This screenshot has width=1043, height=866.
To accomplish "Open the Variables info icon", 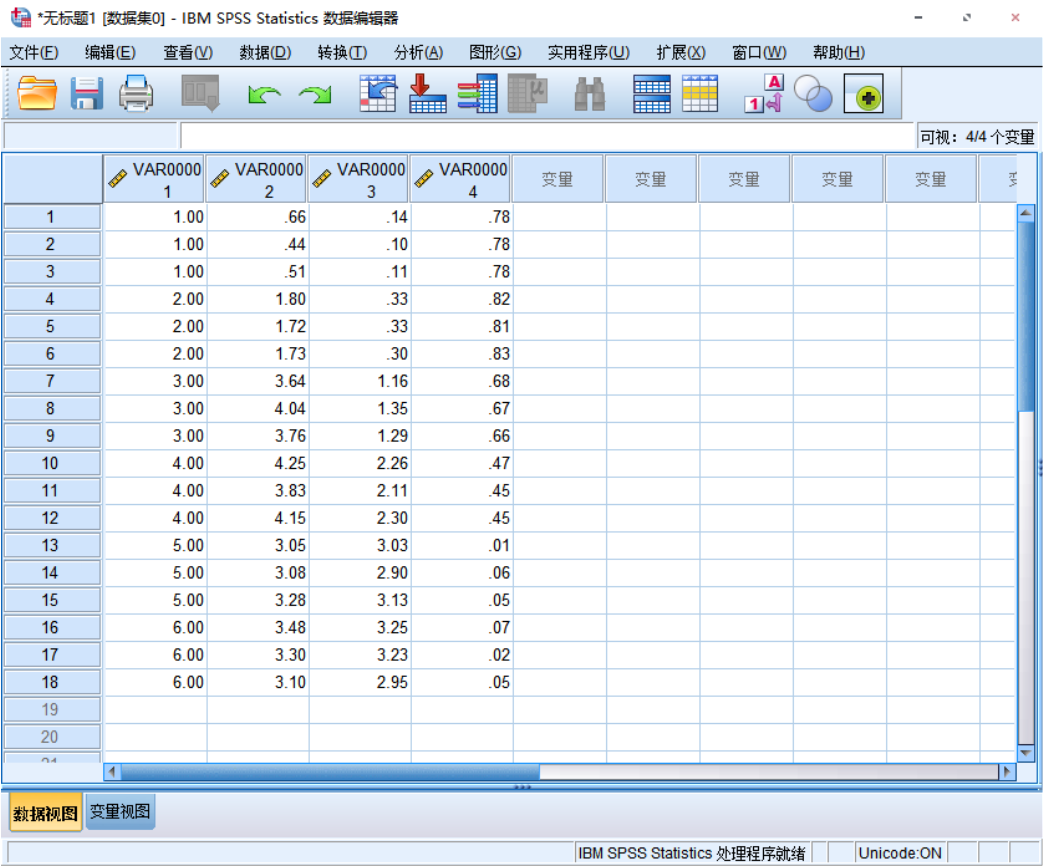I will coord(478,93).
